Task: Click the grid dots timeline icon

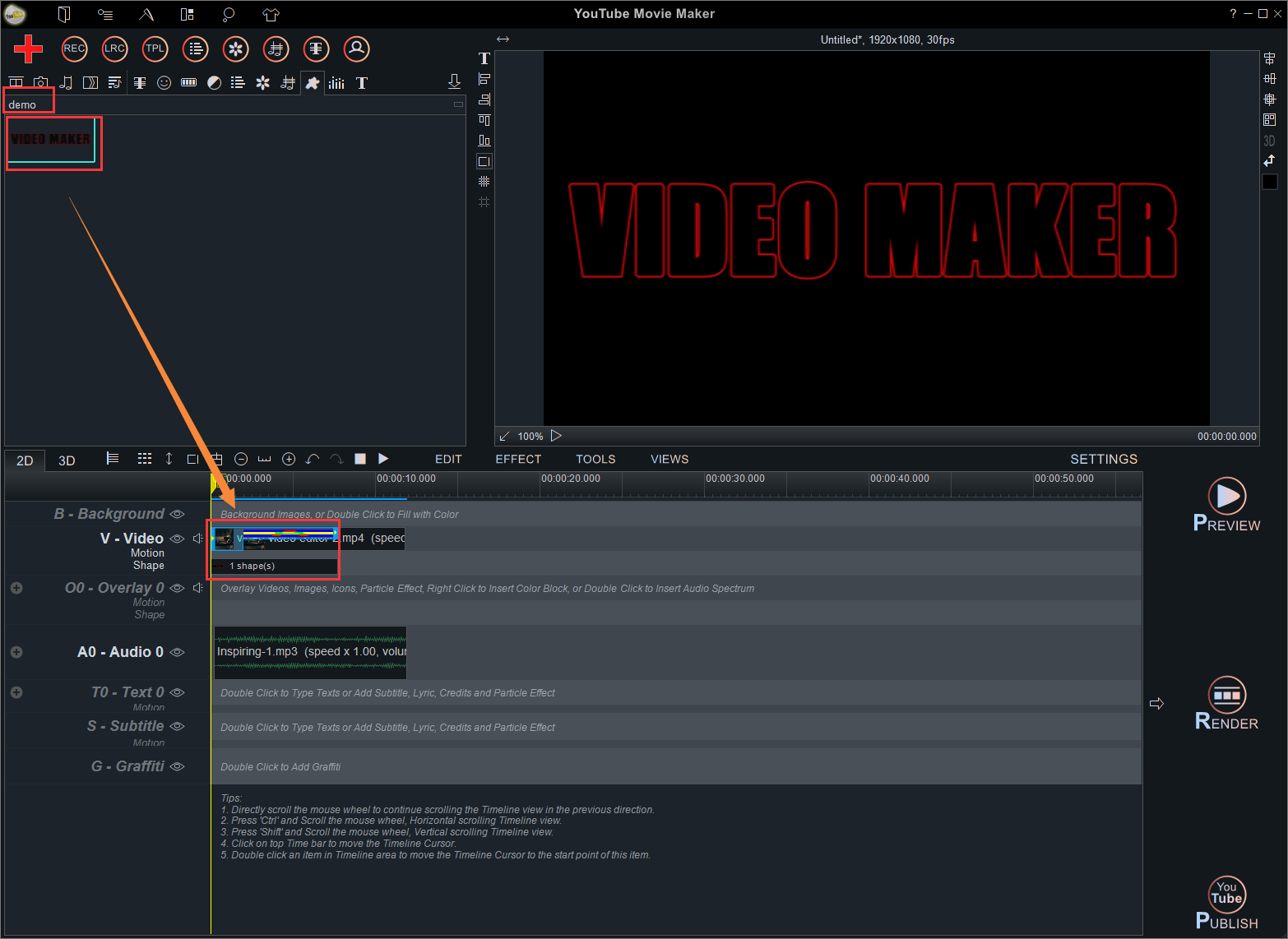Action: (145, 459)
